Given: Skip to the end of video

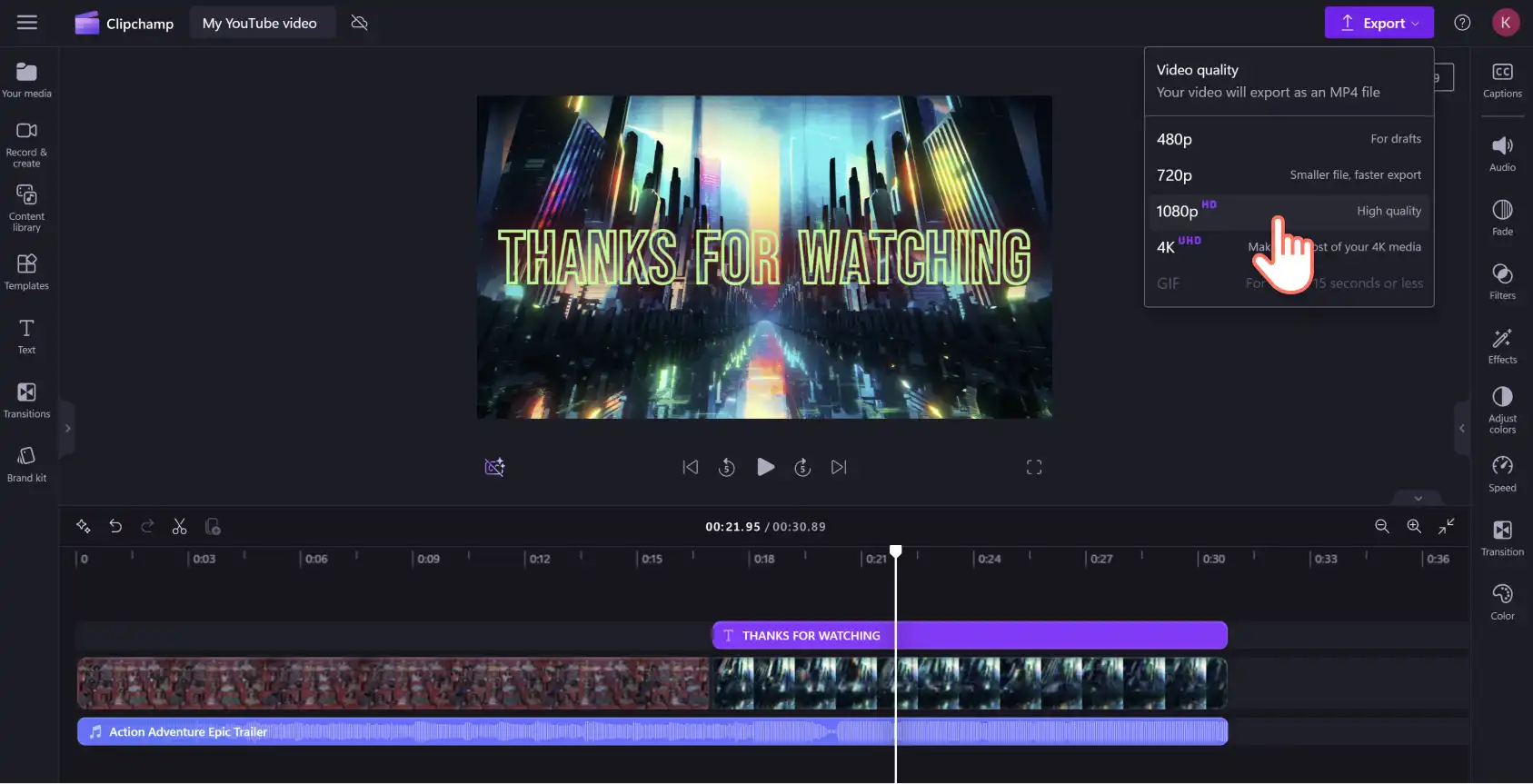Looking at the screenshot, I should pyautogui.click(x=839, y=467).
